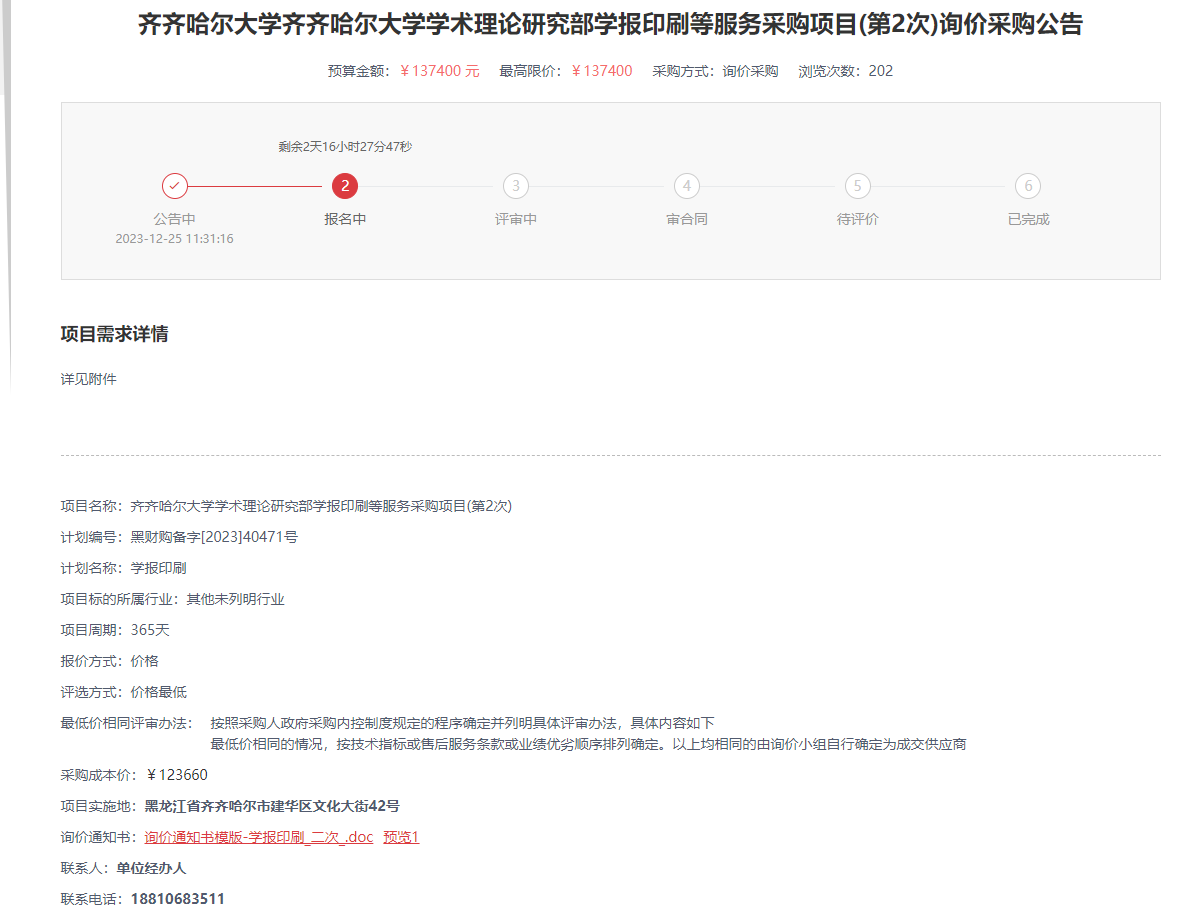Select the step 3 circle icon
The image size is (1196, 905).
516,186
